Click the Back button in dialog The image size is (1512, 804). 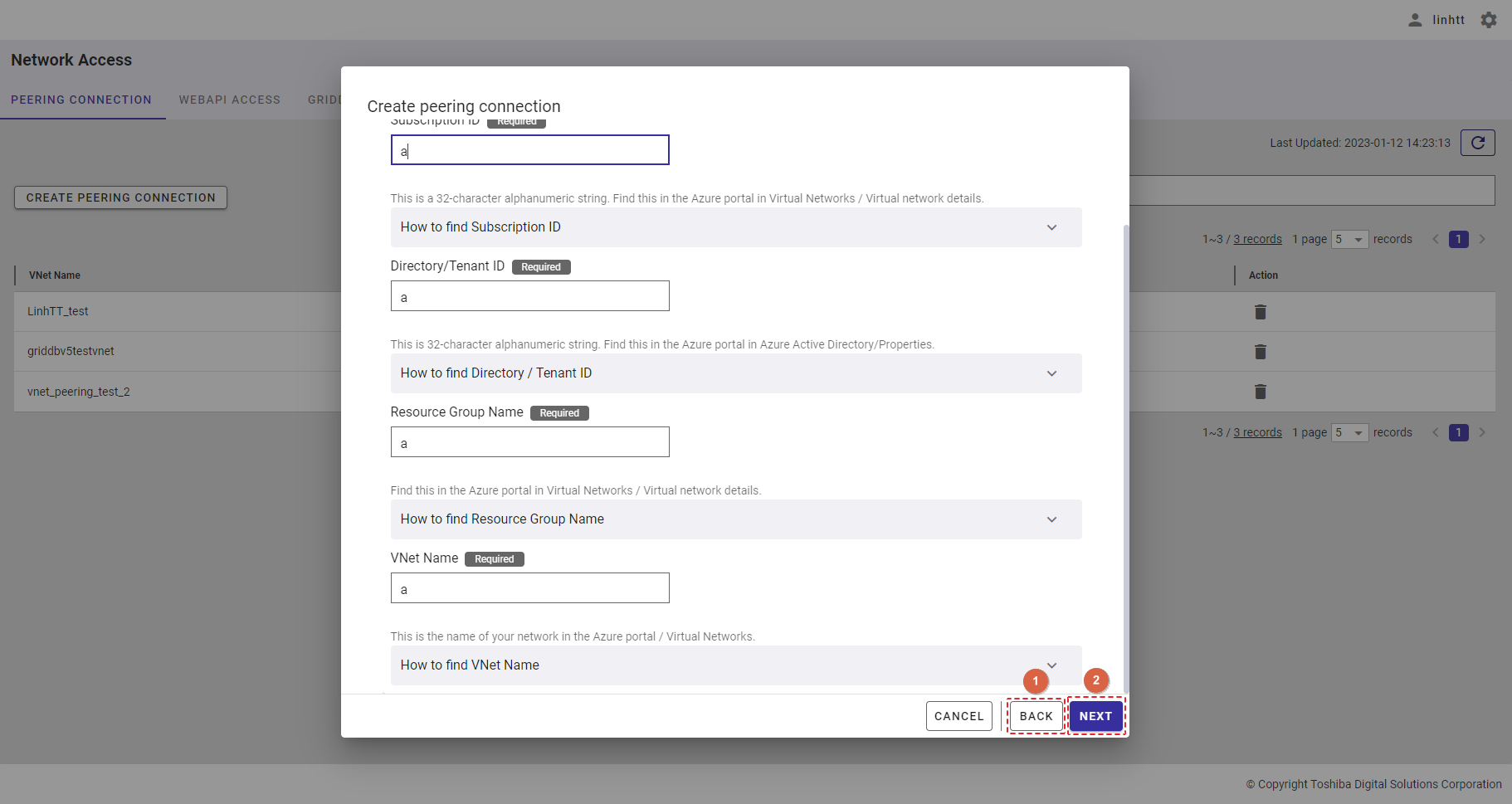coord(1036,716)
